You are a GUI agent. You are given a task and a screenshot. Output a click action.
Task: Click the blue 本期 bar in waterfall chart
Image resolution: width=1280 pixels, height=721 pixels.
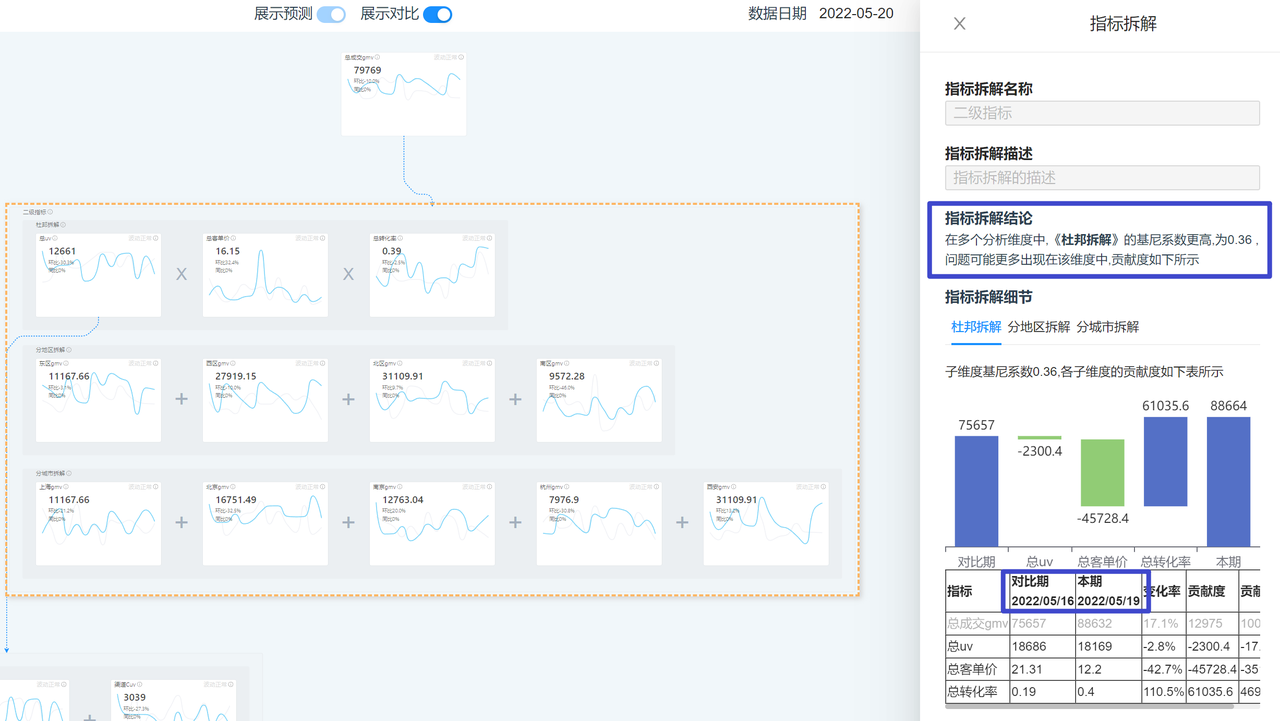point(1228,481)
